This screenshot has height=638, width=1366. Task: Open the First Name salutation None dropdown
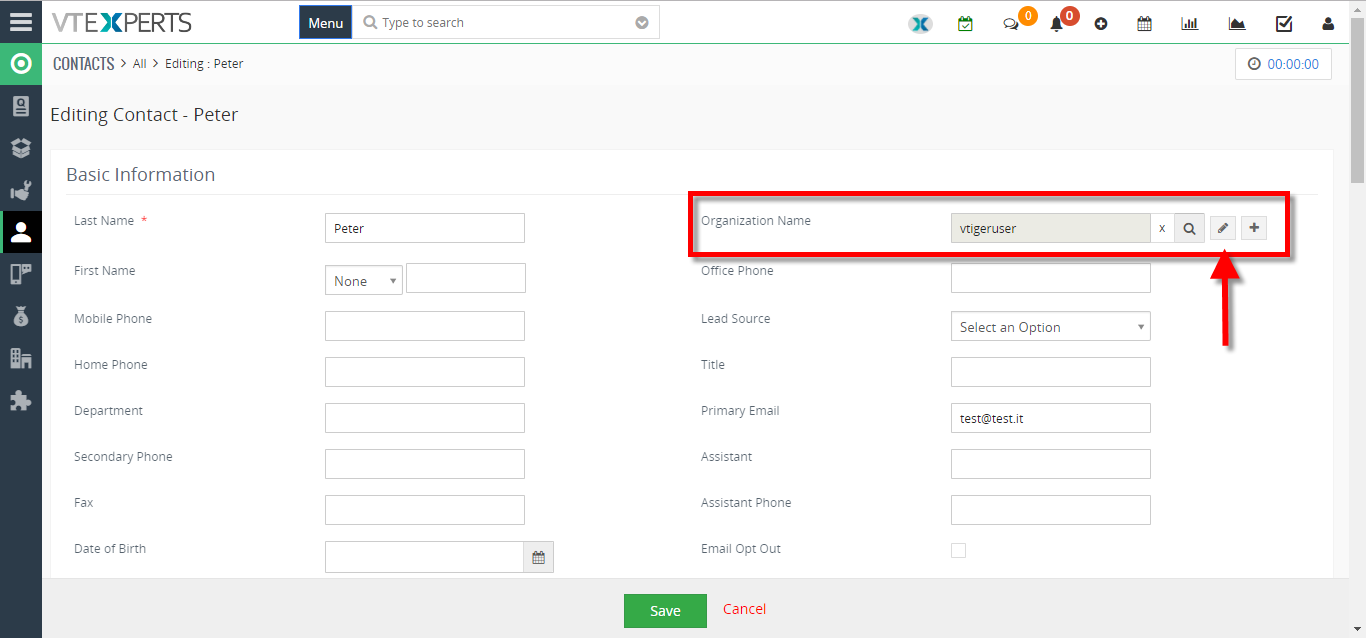[364, 281]
